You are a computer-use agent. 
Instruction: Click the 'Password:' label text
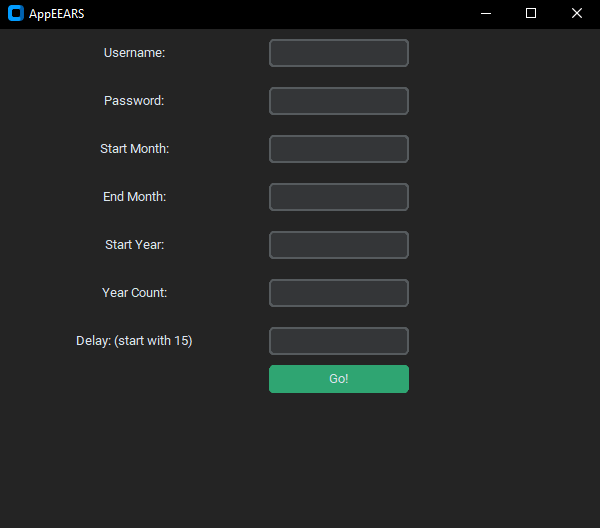click(x=134, y=101)
